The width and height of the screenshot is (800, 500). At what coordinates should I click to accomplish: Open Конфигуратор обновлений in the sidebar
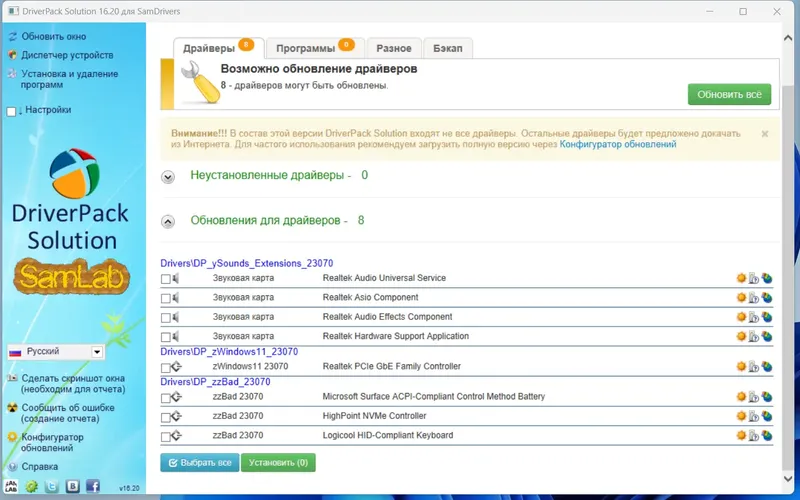click(x=52, y=442)
